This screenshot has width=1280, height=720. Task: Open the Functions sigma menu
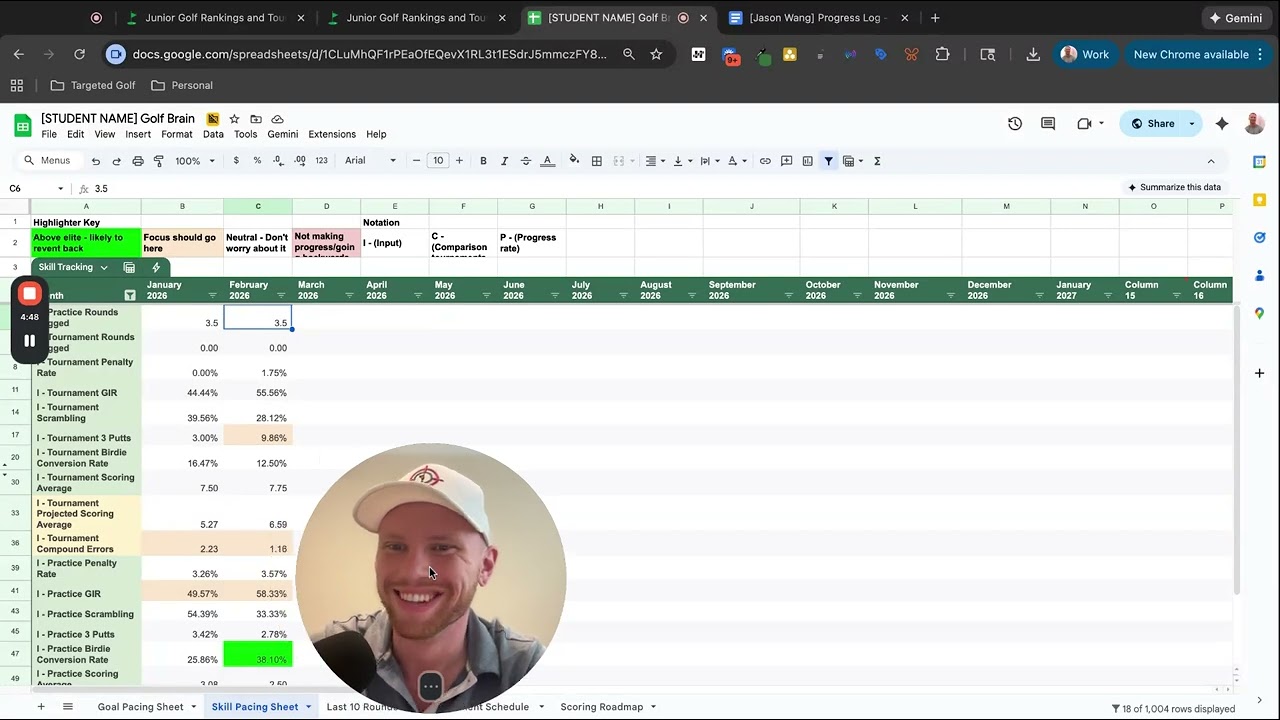(x=877, y=161)
